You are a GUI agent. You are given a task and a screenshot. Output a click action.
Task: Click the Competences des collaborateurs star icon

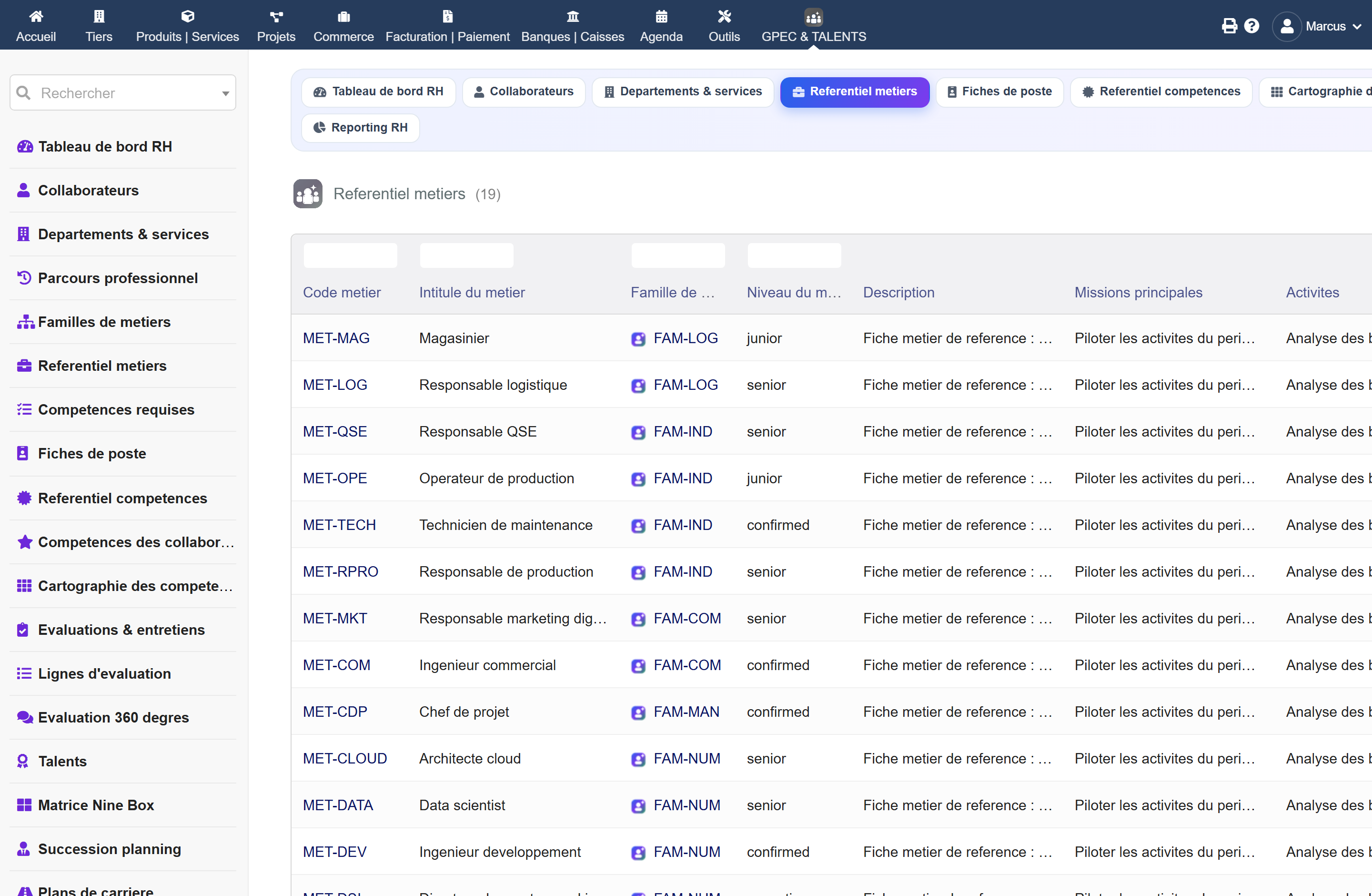coord(25,541)
